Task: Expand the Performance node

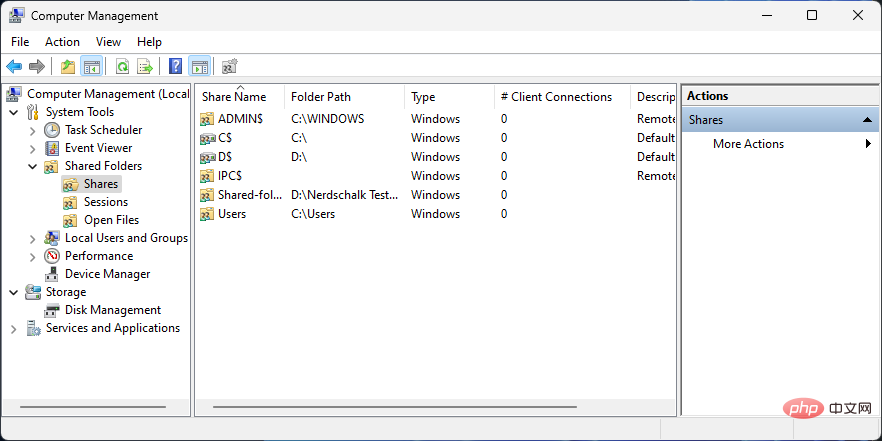Action: [x=33, y=256]
